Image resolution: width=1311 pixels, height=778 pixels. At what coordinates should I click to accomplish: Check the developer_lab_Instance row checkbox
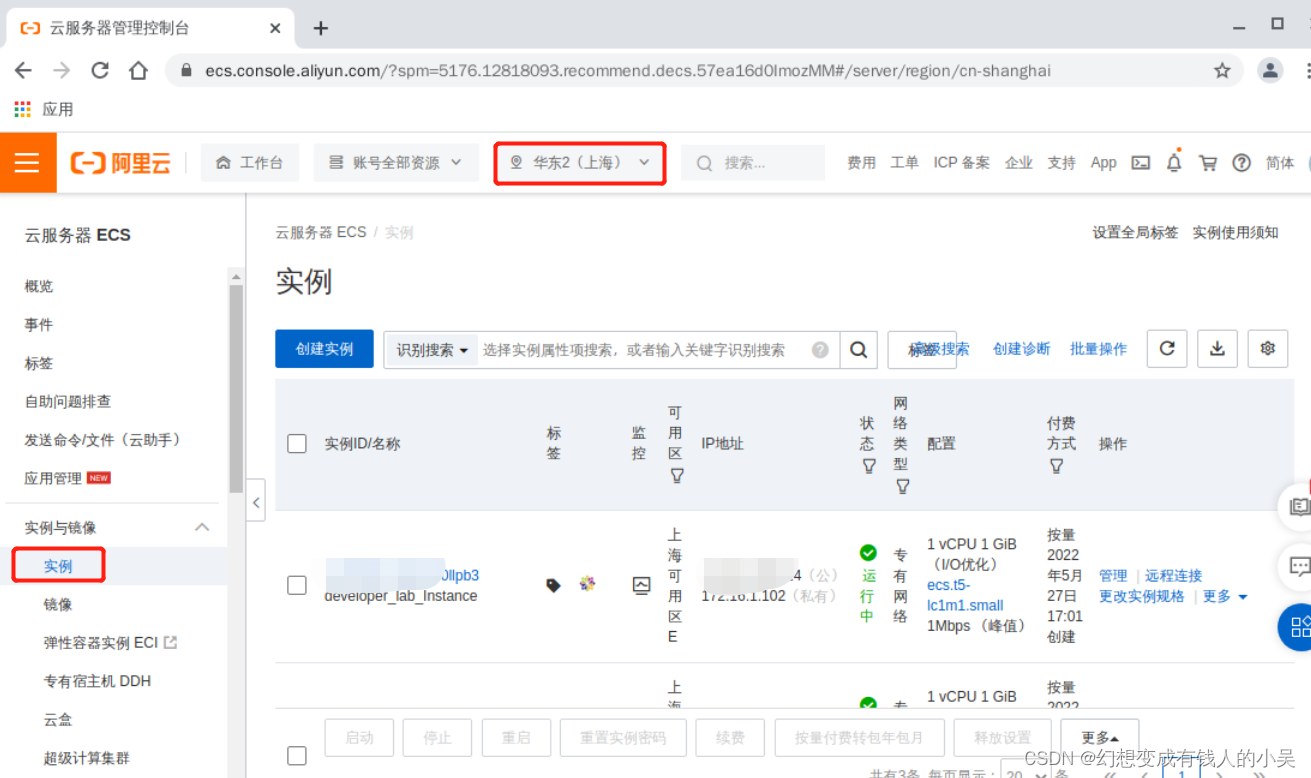(297, 585)
